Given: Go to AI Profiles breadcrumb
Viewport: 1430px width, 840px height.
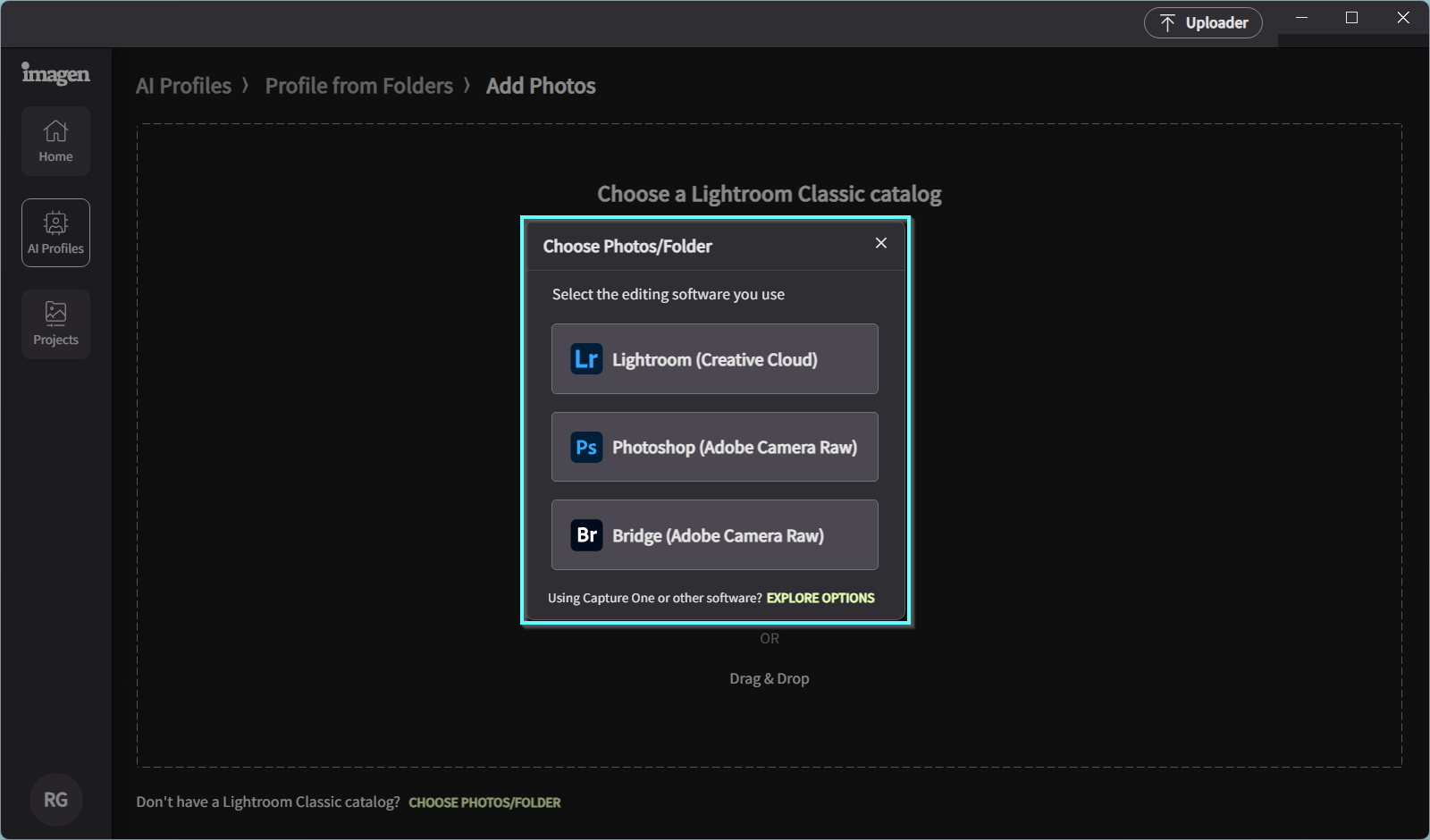Looking at the screenshot, I should tap(183, 86).
